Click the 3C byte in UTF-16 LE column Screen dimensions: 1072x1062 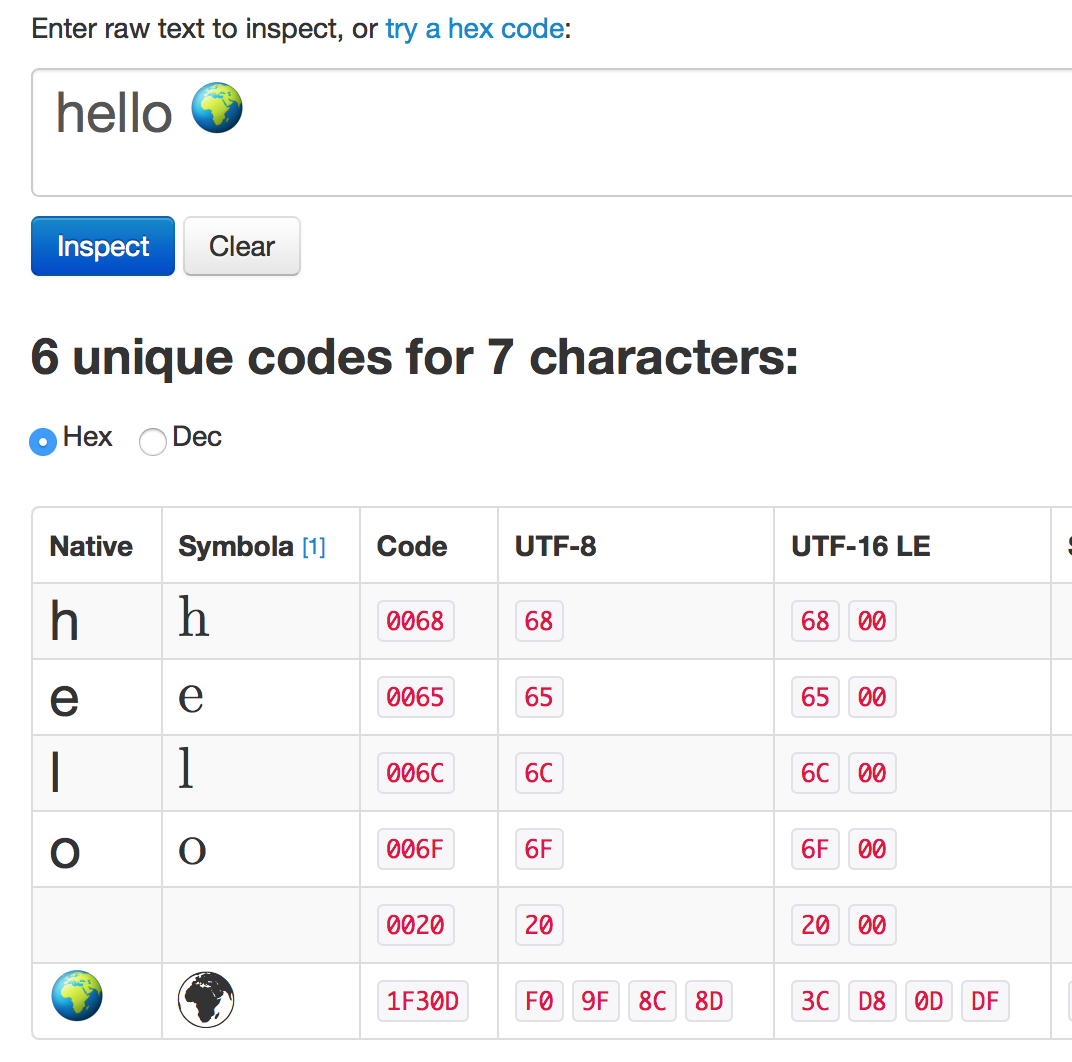pos(815,1001)
